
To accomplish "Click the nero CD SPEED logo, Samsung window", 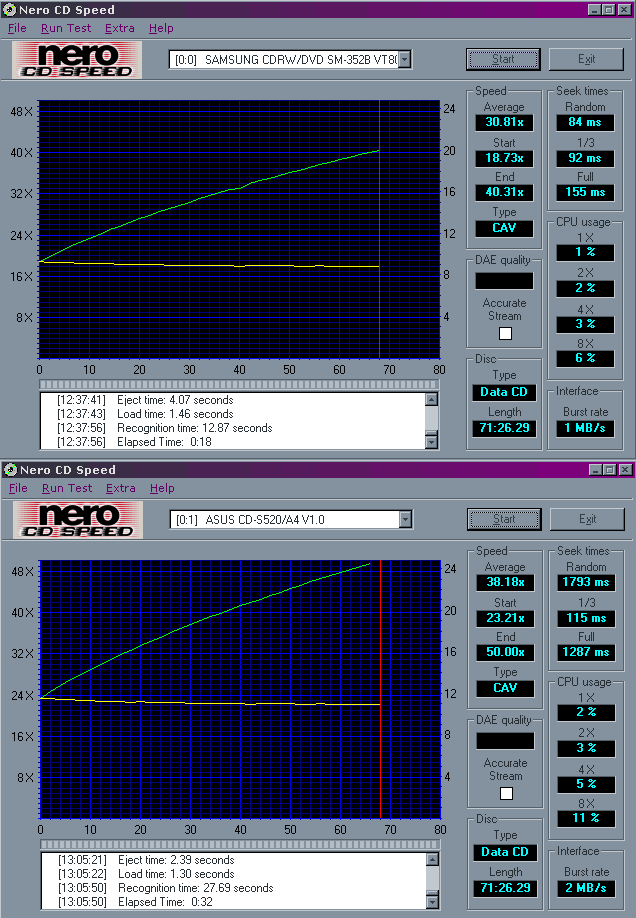I will pyautogui.click(x=77, y=60).
